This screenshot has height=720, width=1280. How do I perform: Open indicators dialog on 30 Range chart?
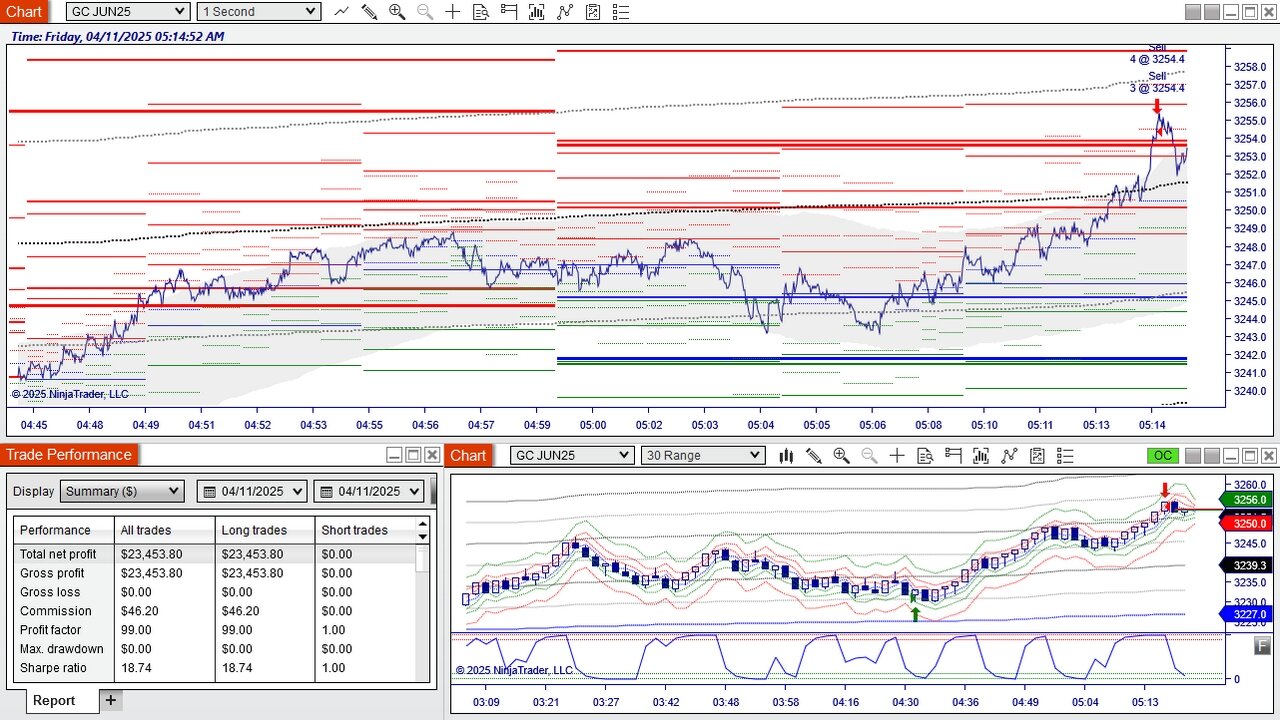[x=981, y=455]
